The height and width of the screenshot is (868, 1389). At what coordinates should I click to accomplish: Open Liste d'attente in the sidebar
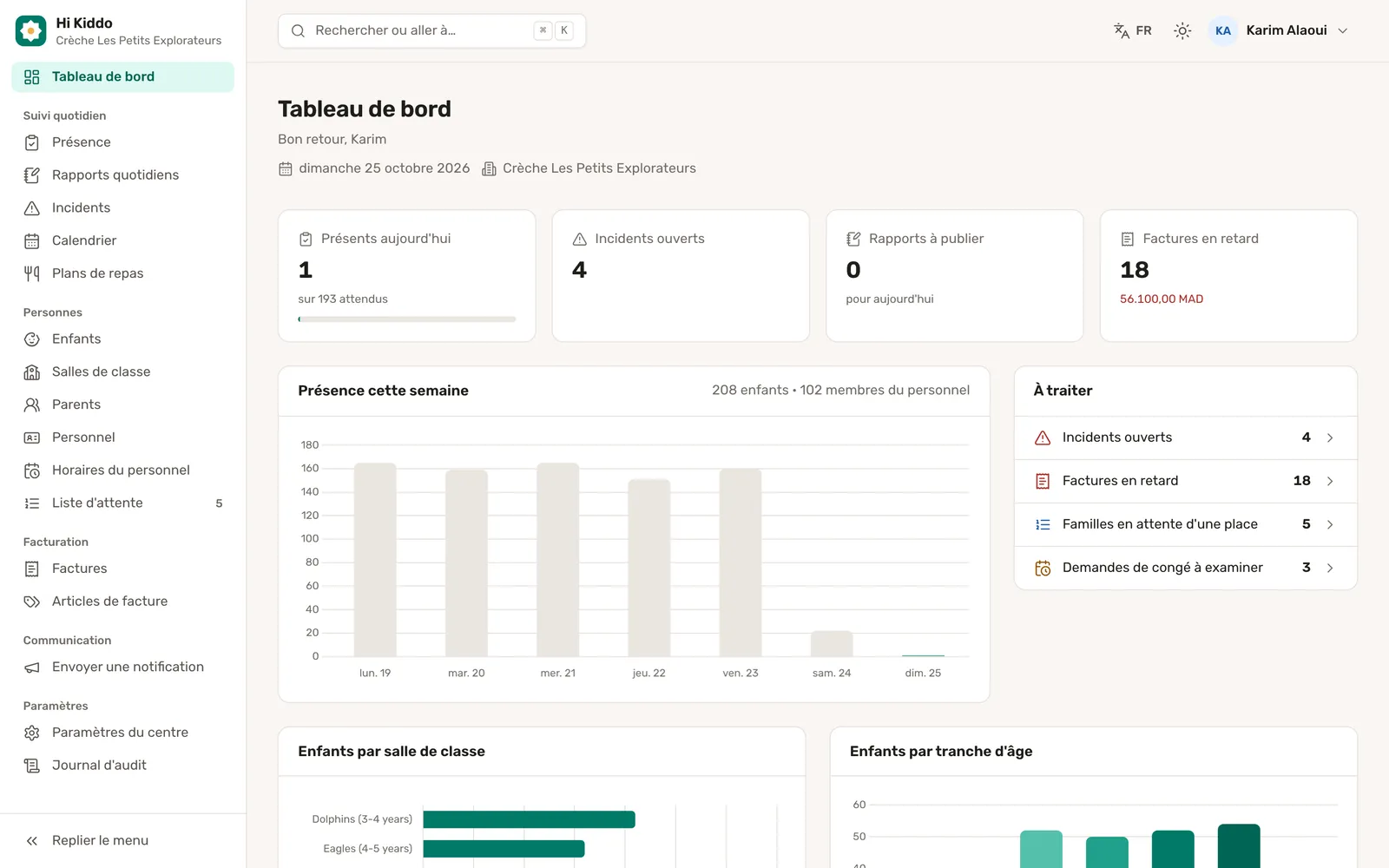pos(122,503)
